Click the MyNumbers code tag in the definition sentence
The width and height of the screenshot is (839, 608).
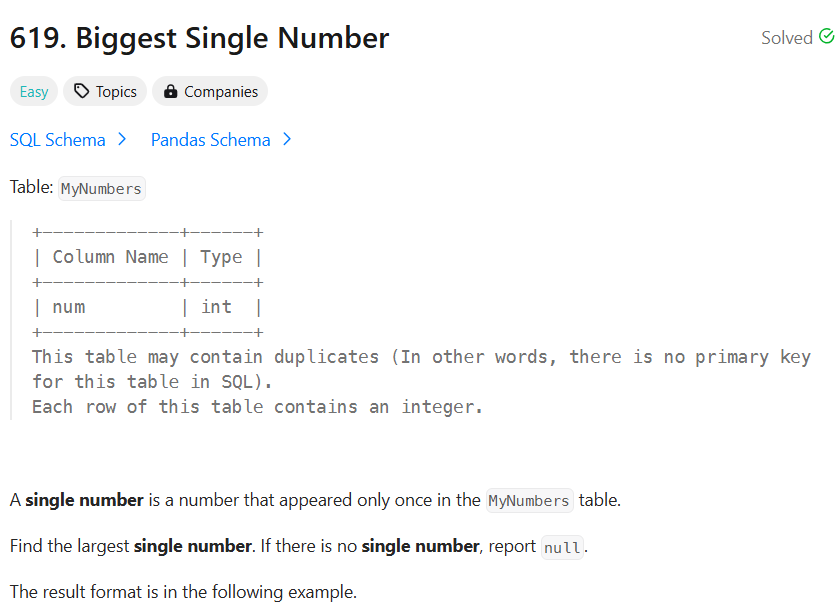(529, 500)
